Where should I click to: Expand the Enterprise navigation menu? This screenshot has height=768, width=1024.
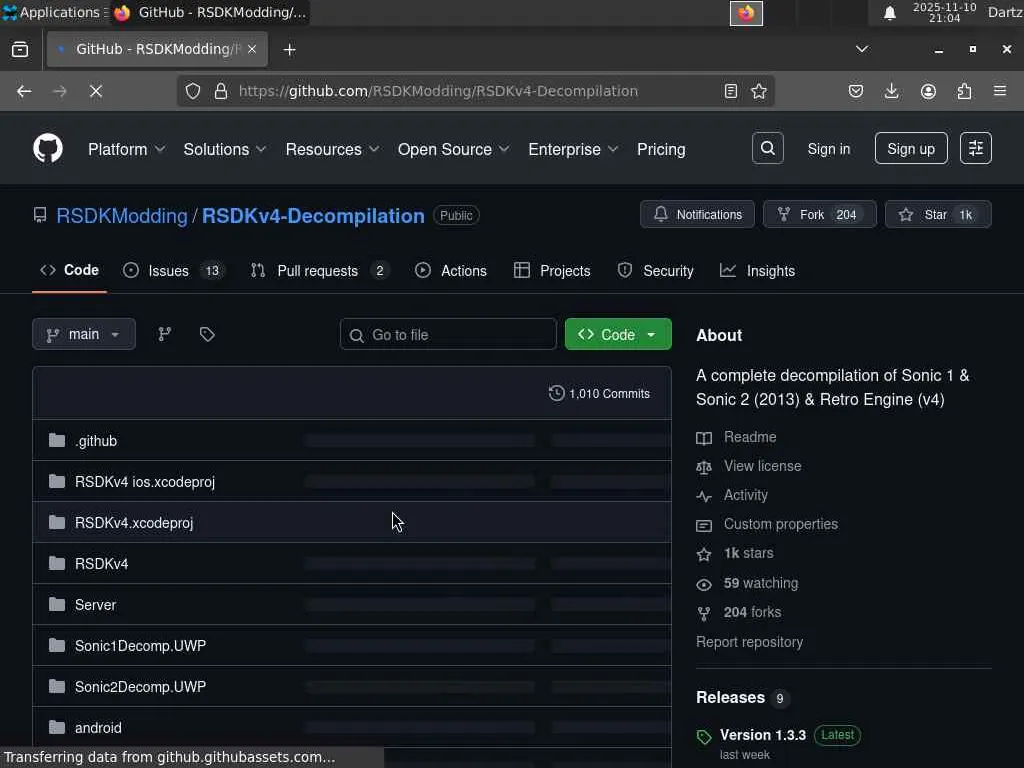573,149
